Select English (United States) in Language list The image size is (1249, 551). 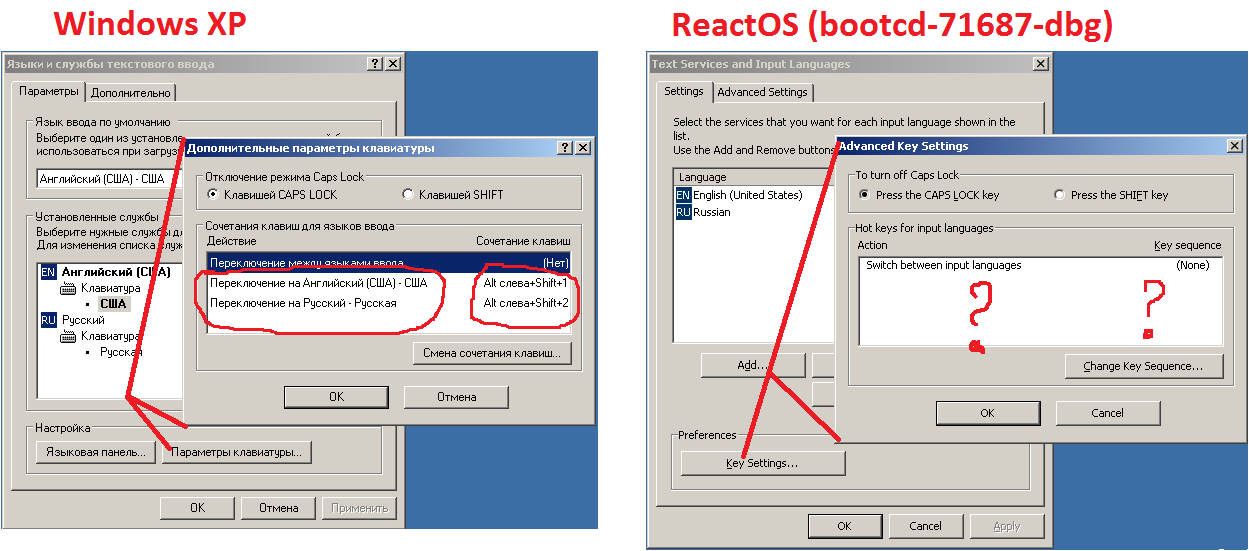tap(748, 195)
